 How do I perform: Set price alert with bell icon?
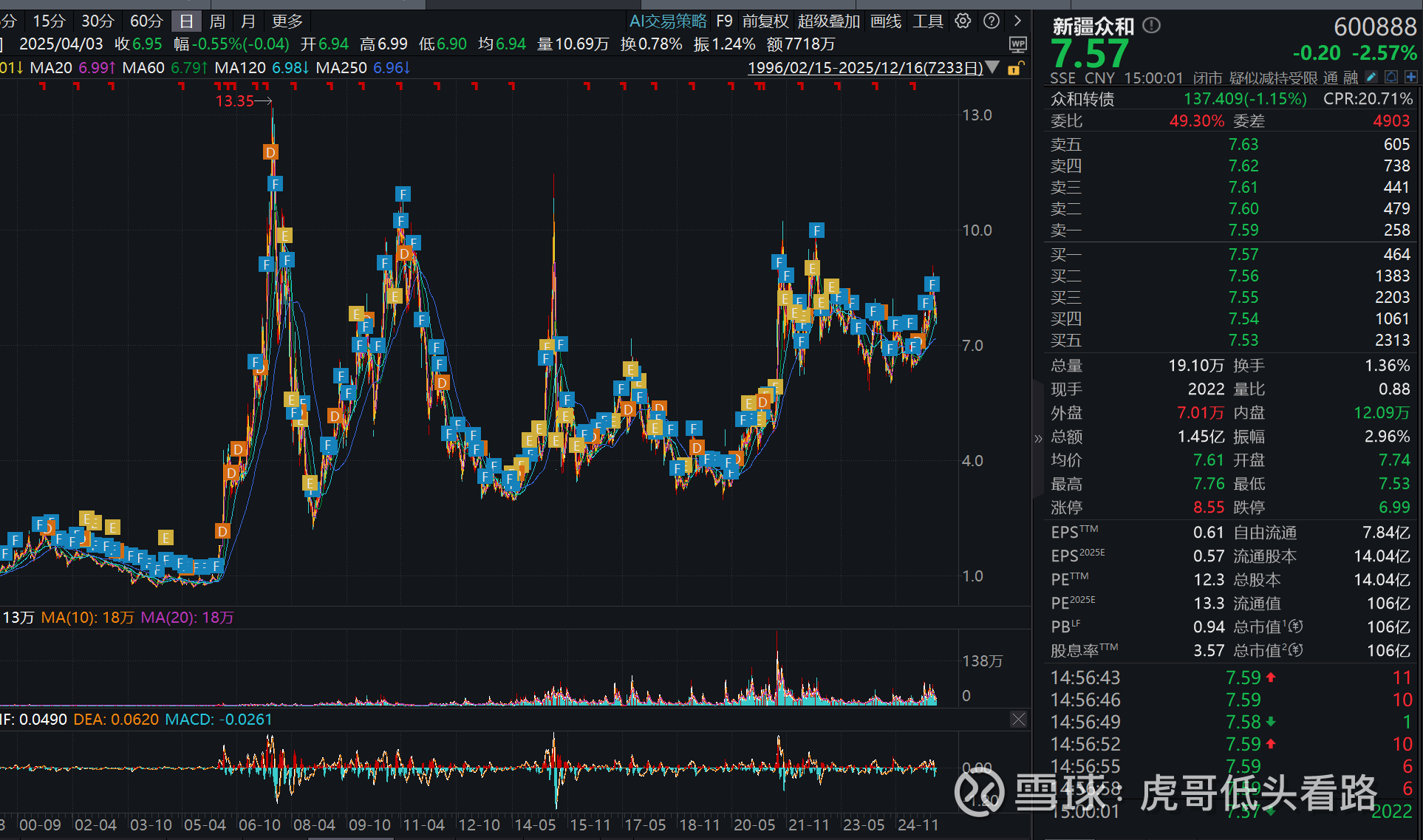1390,77
